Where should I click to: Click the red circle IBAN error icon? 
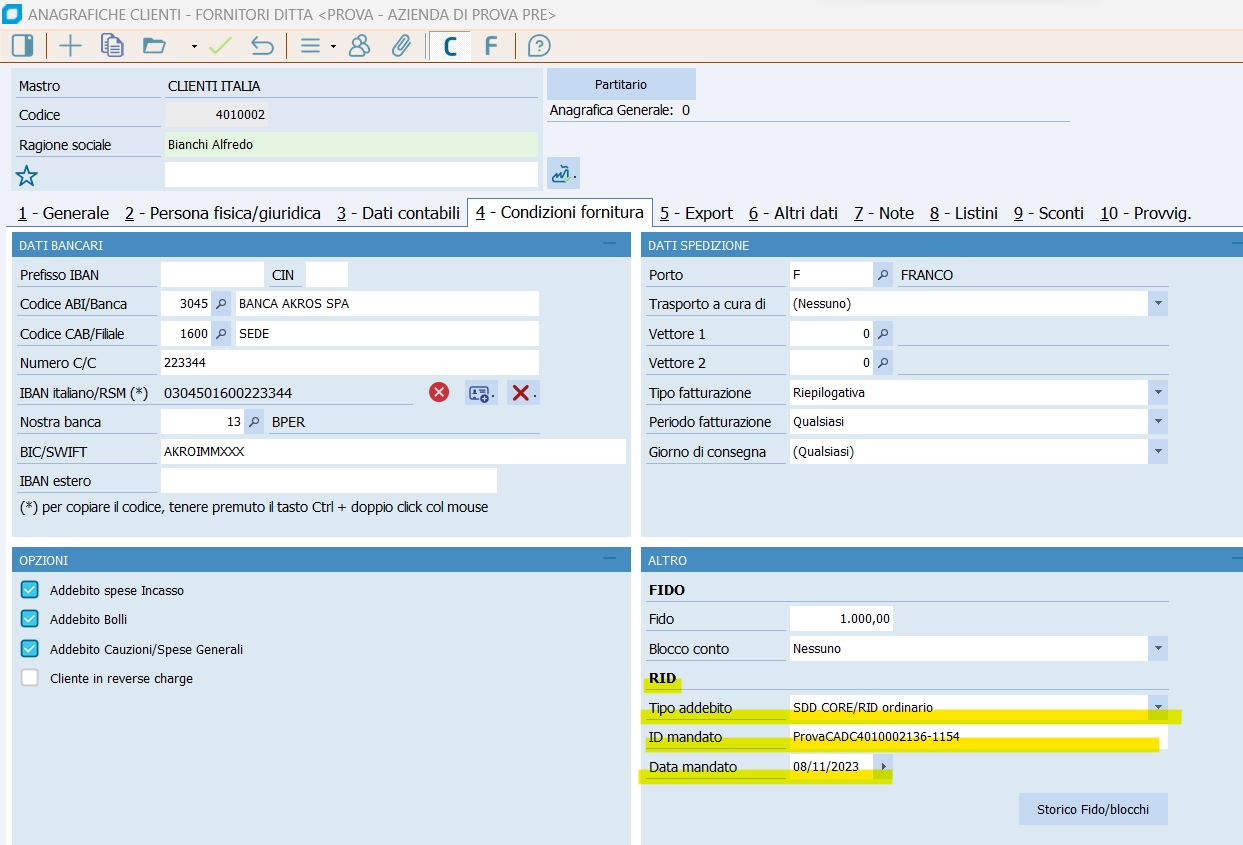[x=439, y=393]
